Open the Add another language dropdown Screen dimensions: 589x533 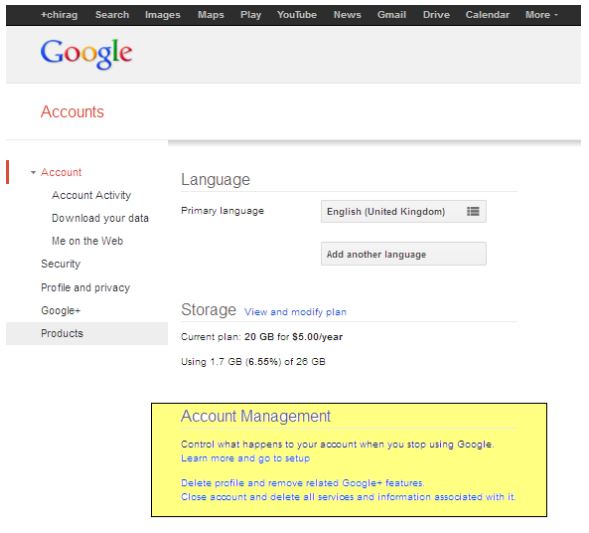point(403,254)
